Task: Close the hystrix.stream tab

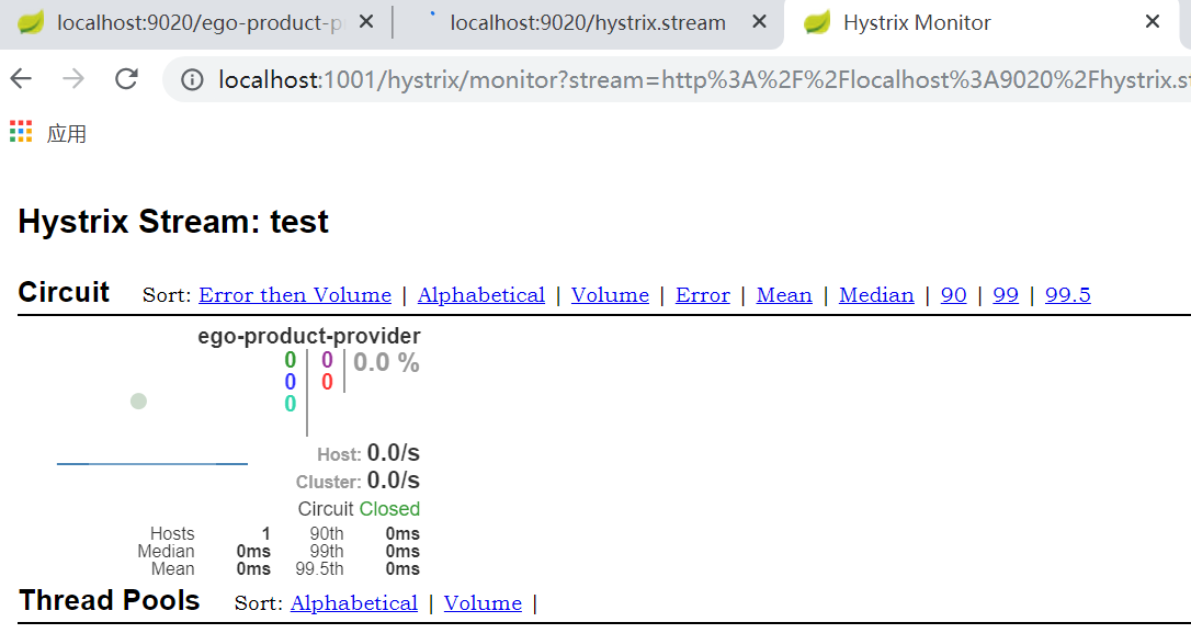Action: pos(759,22)
